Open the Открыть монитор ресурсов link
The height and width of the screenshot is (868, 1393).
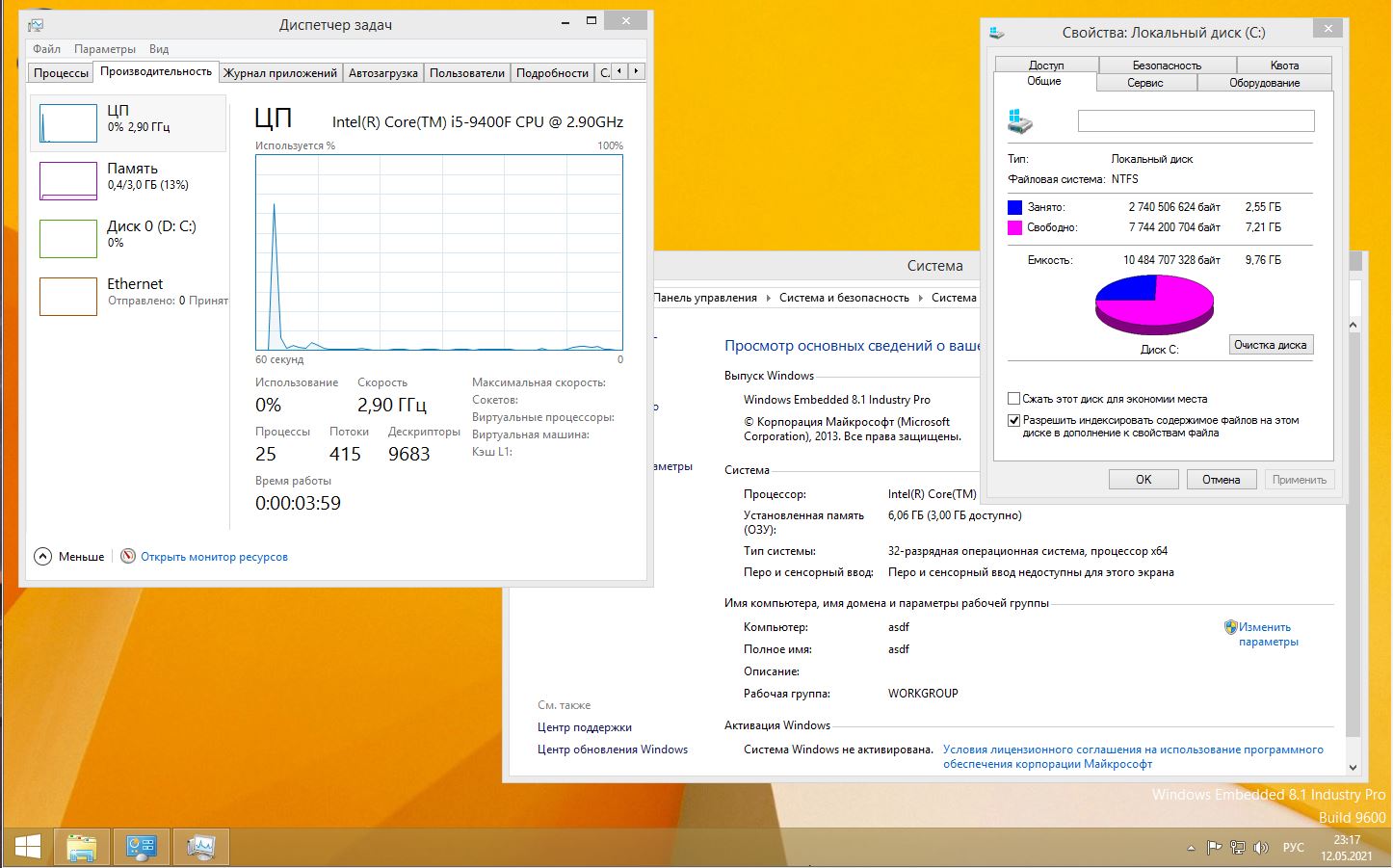pyautogui.click(x=214, y=557)
